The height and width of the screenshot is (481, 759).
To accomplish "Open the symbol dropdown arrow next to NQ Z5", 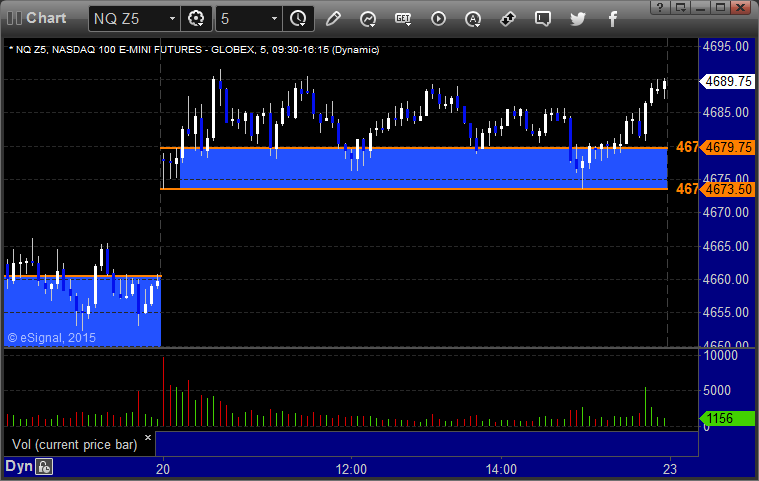I will 172,19.
